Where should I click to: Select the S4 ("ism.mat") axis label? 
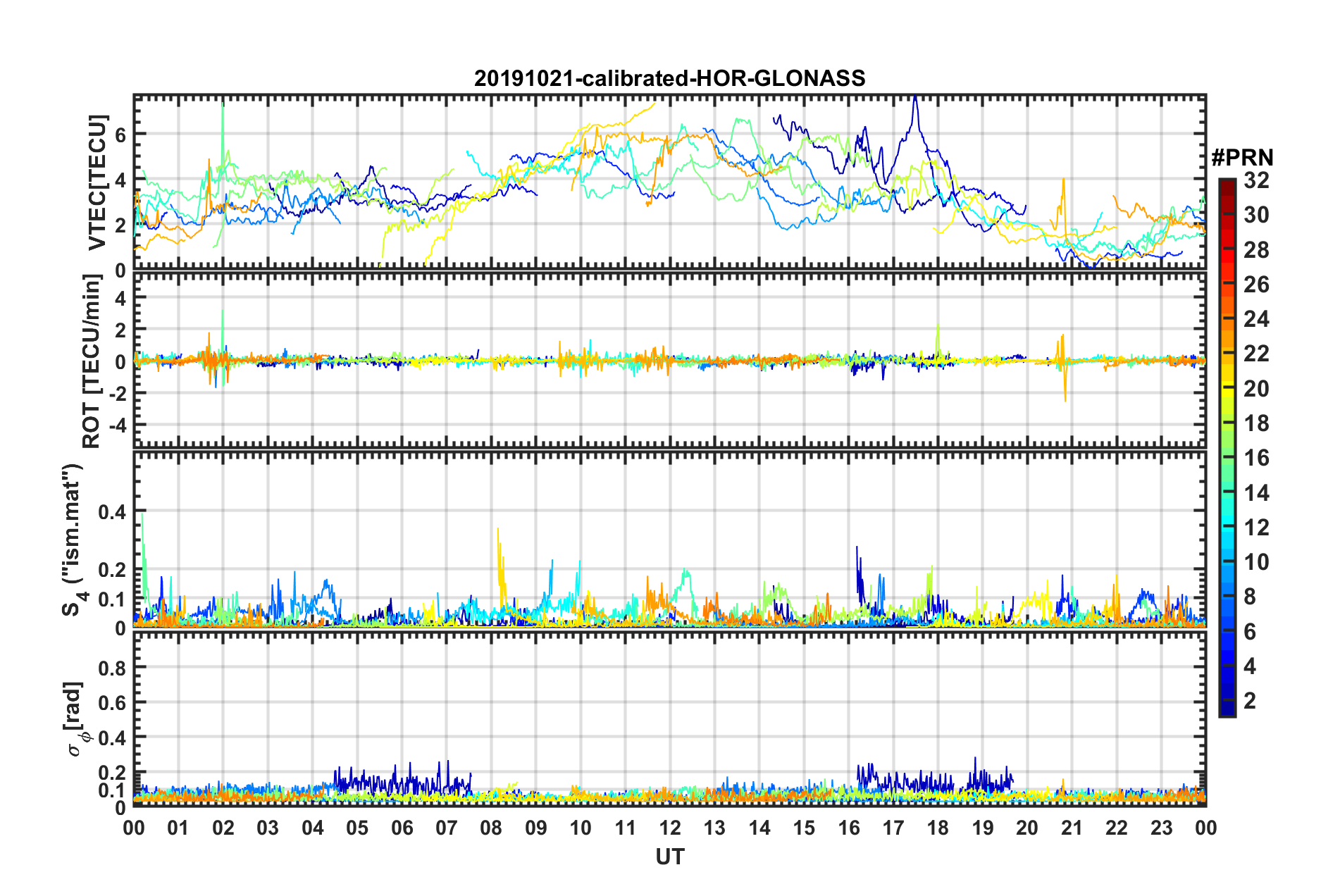[x=73, y=540]
